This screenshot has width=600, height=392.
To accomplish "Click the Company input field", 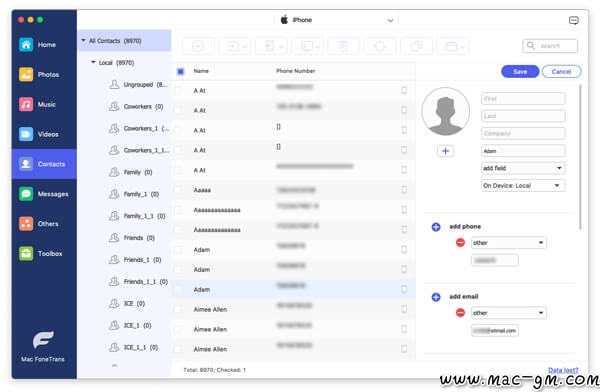I will point(523,134).
